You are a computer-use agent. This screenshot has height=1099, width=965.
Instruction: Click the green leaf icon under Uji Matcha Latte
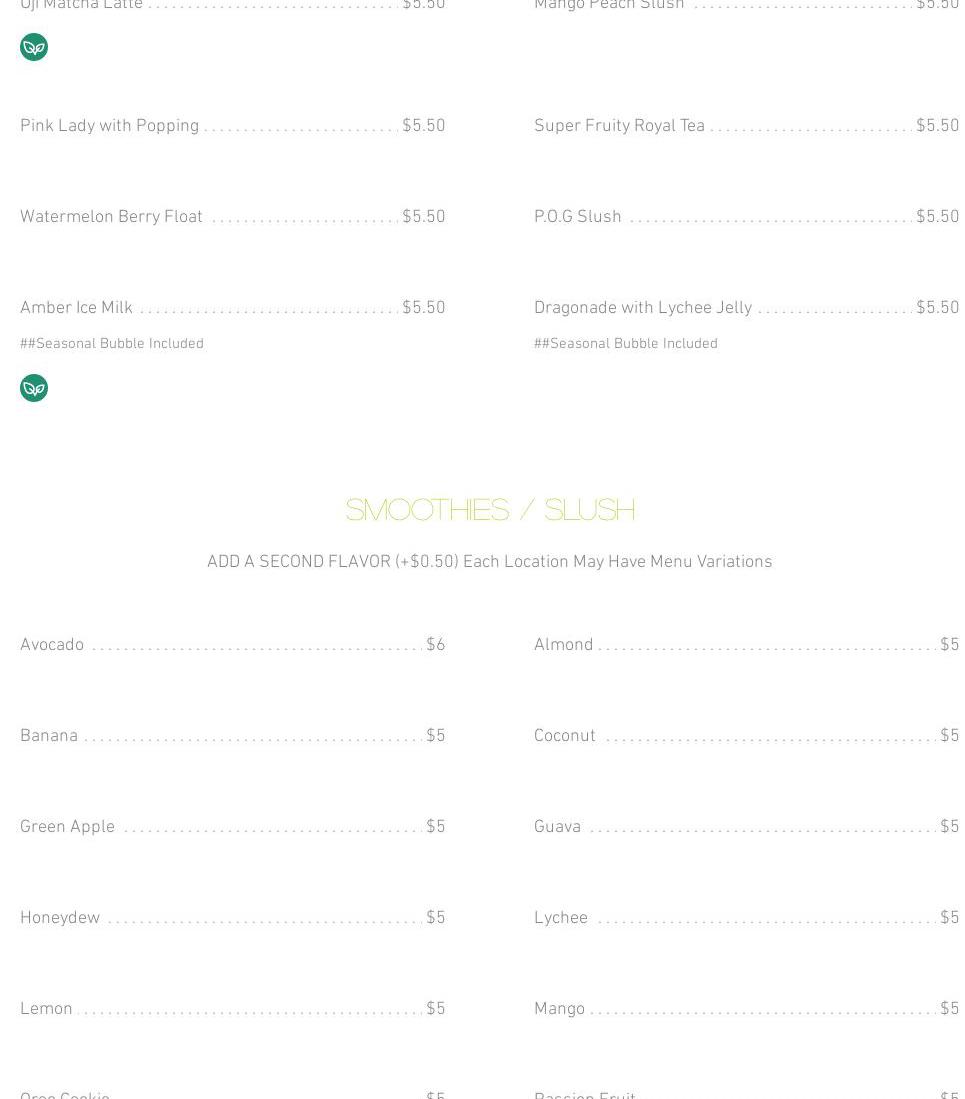click(x=34, y=47)
